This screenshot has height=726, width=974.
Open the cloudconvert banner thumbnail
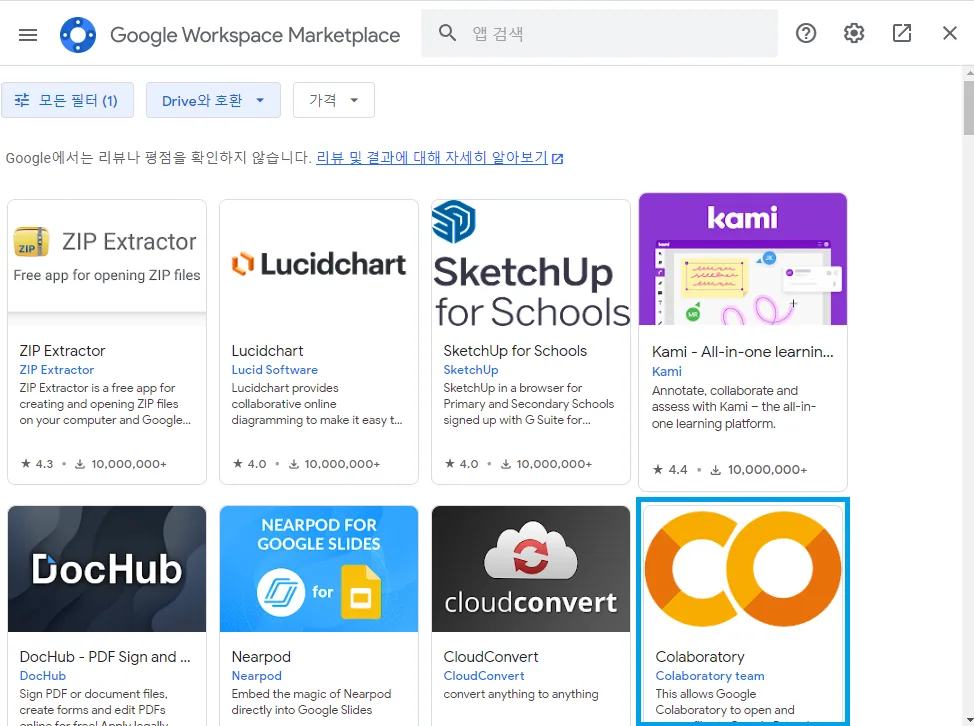(x=531, y=569)
